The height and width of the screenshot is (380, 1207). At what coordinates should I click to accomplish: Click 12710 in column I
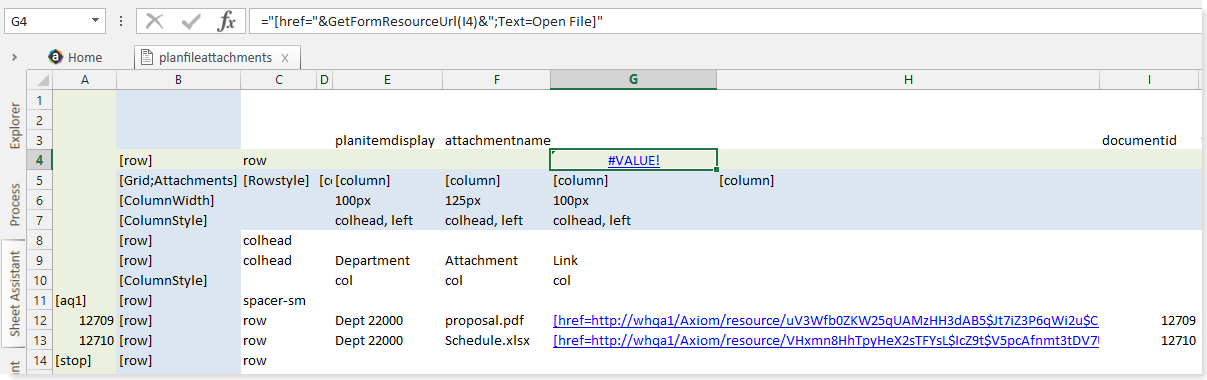[1149, 340]
